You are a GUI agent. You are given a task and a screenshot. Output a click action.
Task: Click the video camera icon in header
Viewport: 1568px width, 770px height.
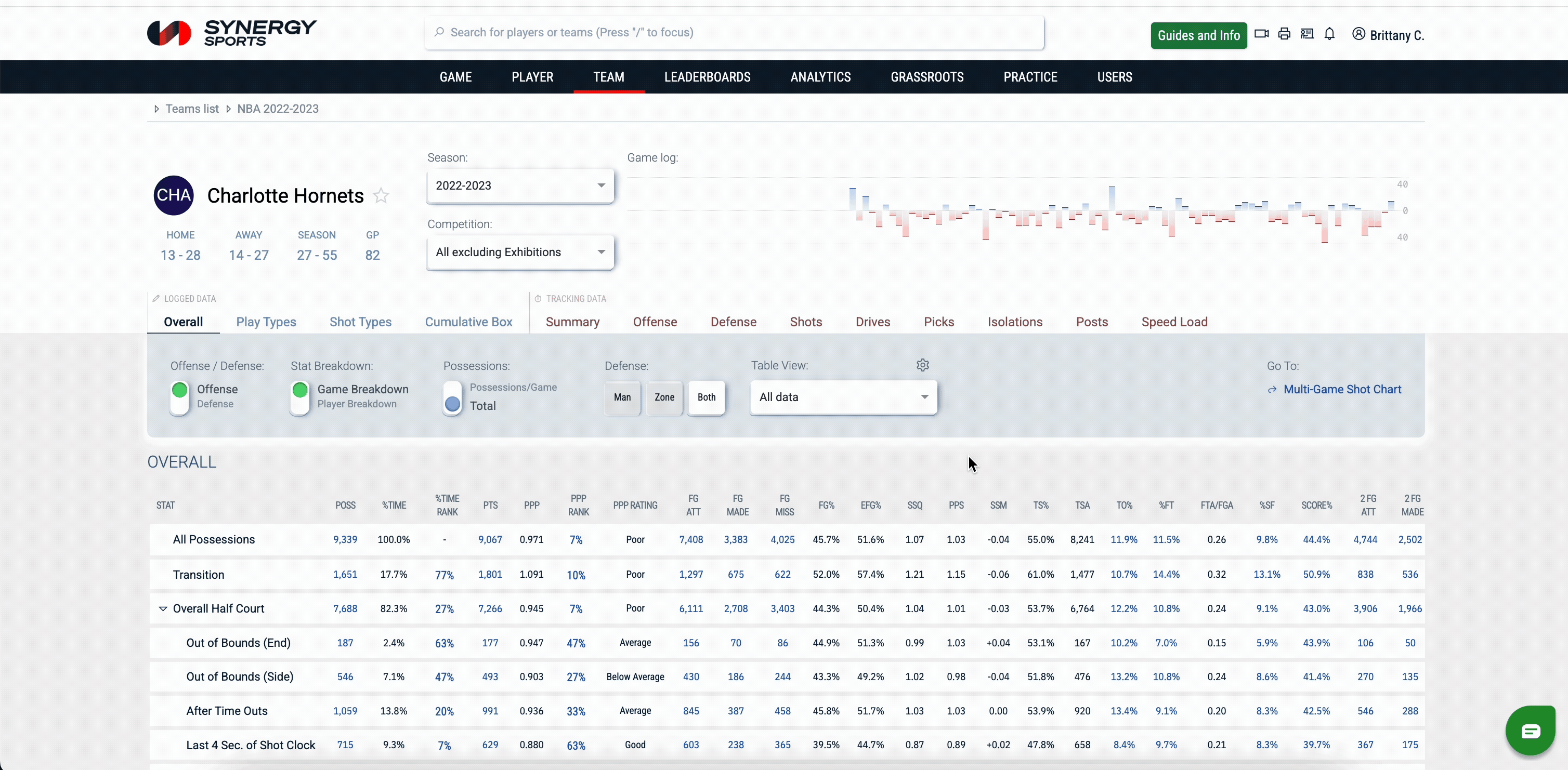(x=1261, y=34)
